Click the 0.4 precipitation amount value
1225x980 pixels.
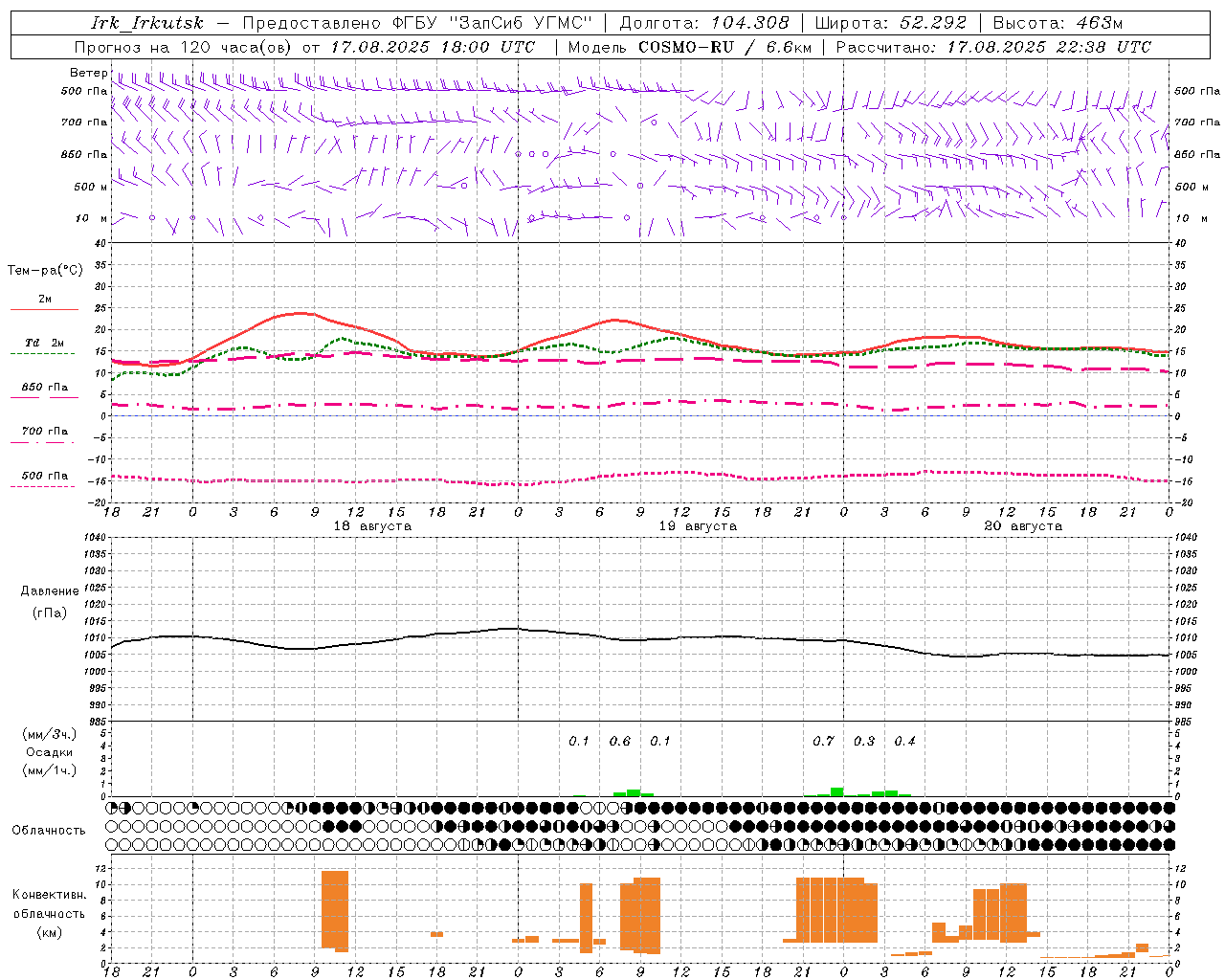pos(904,742)
